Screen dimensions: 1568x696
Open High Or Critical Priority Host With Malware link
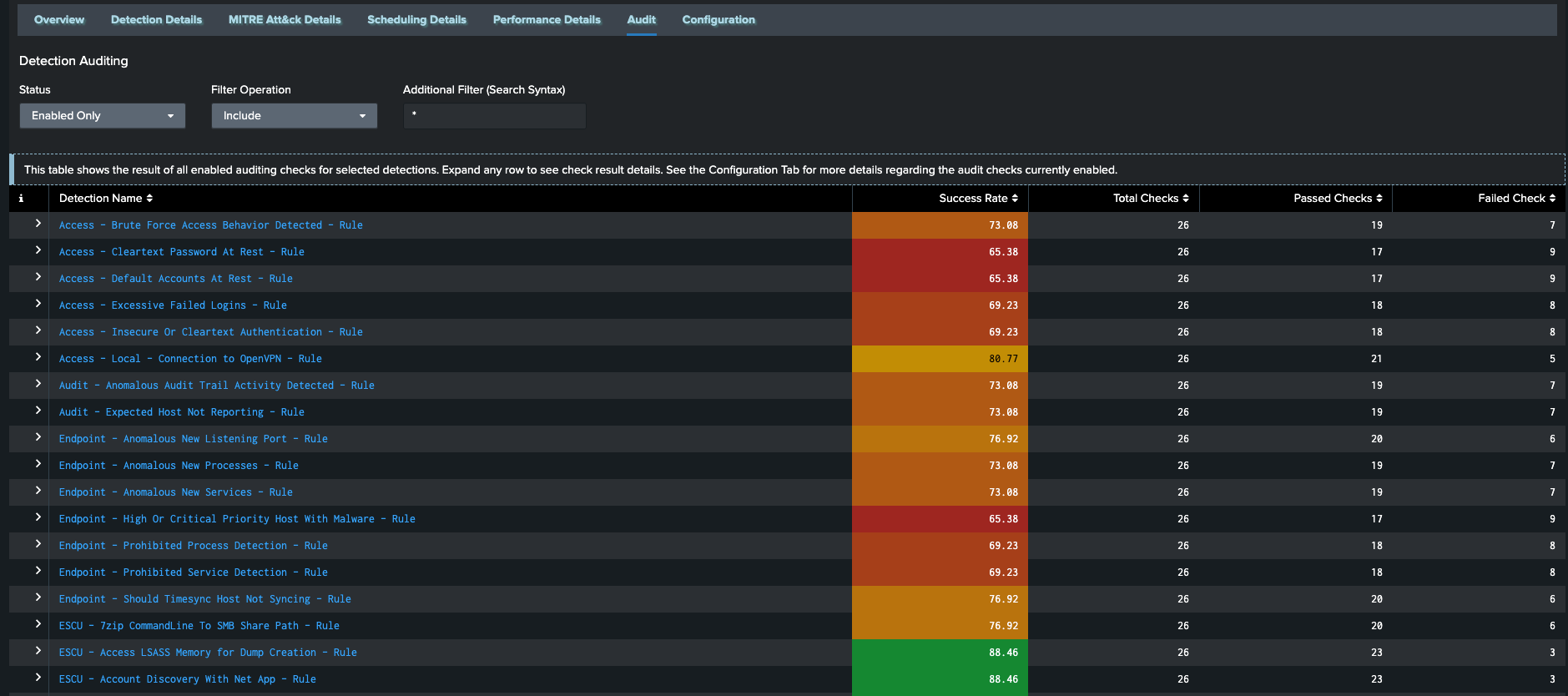pyautogui.click(x=237, y=519)
